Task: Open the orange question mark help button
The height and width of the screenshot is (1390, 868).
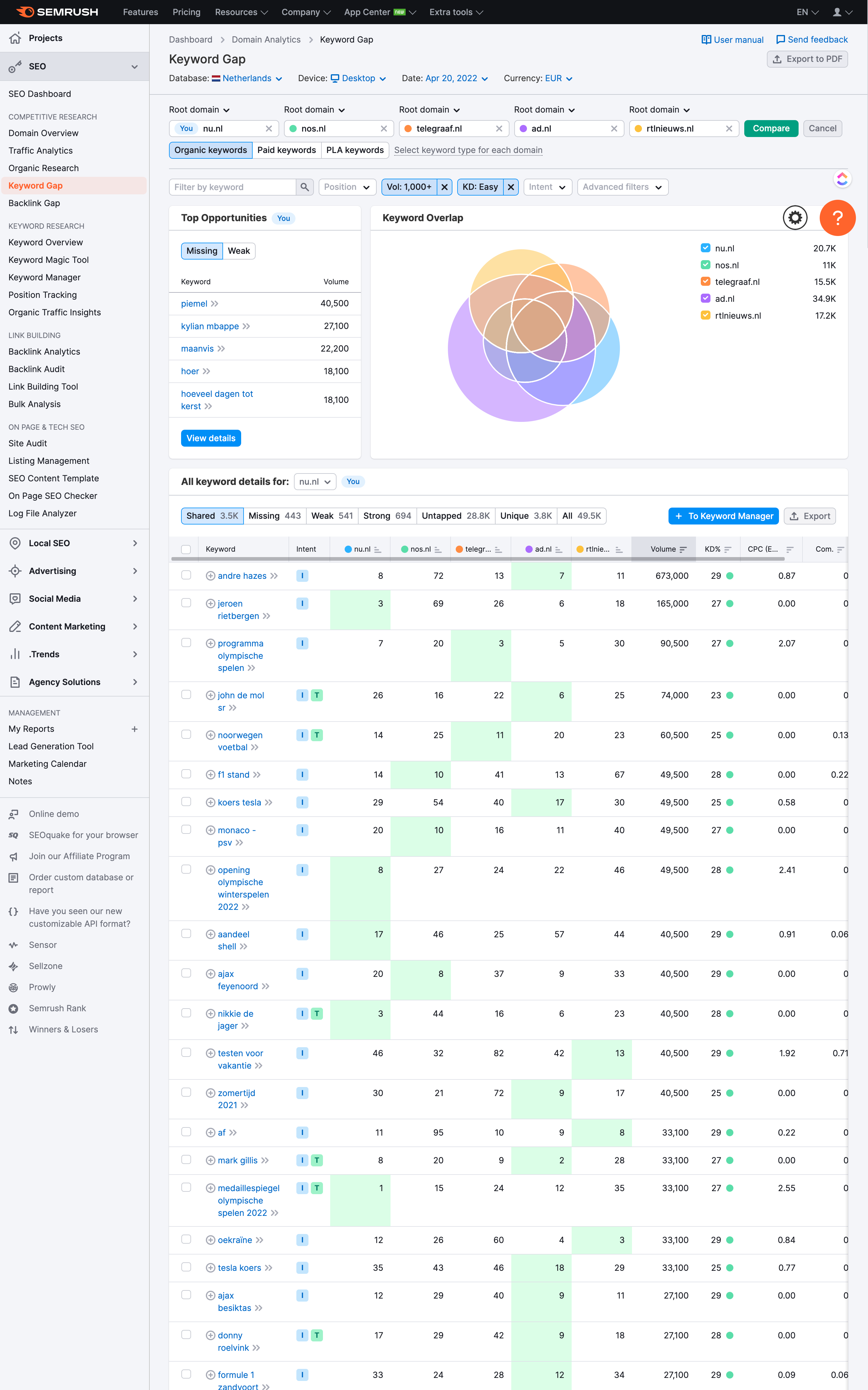Action: tap(838, 218)
